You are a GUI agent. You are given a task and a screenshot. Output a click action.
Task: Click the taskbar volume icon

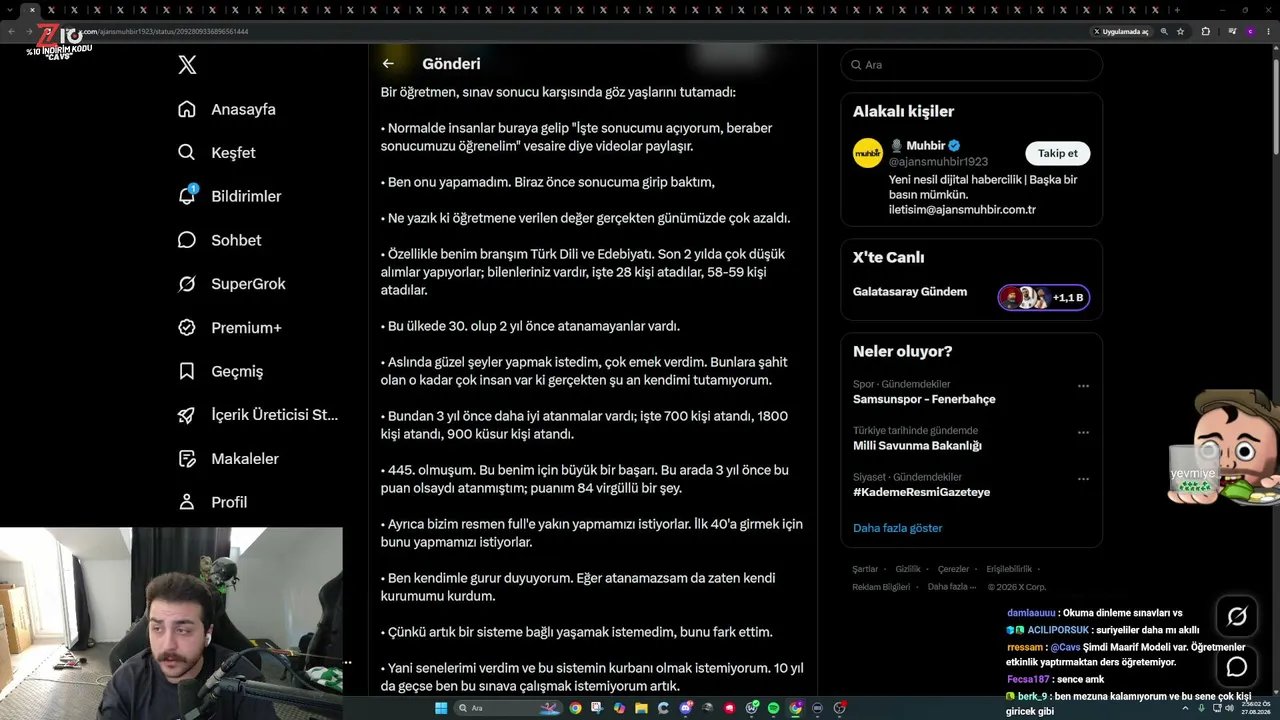tap(1230, 708)
